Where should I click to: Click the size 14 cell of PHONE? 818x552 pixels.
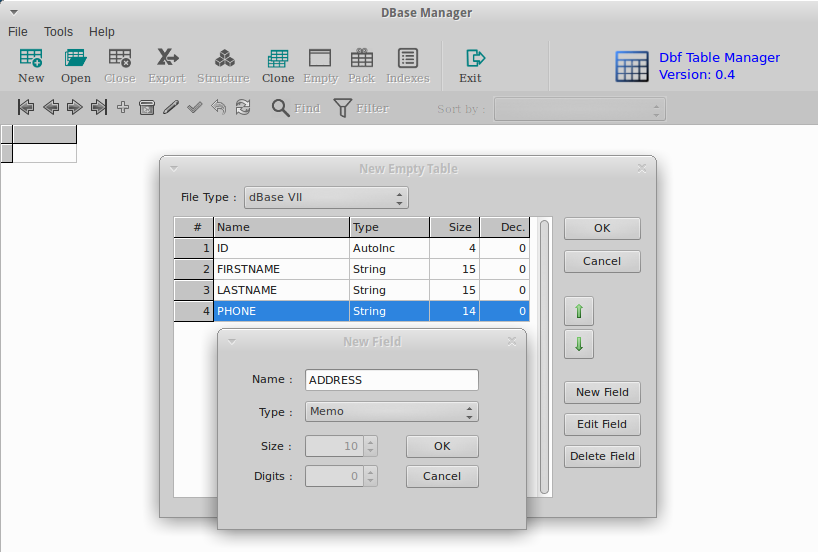pos(454,311)
